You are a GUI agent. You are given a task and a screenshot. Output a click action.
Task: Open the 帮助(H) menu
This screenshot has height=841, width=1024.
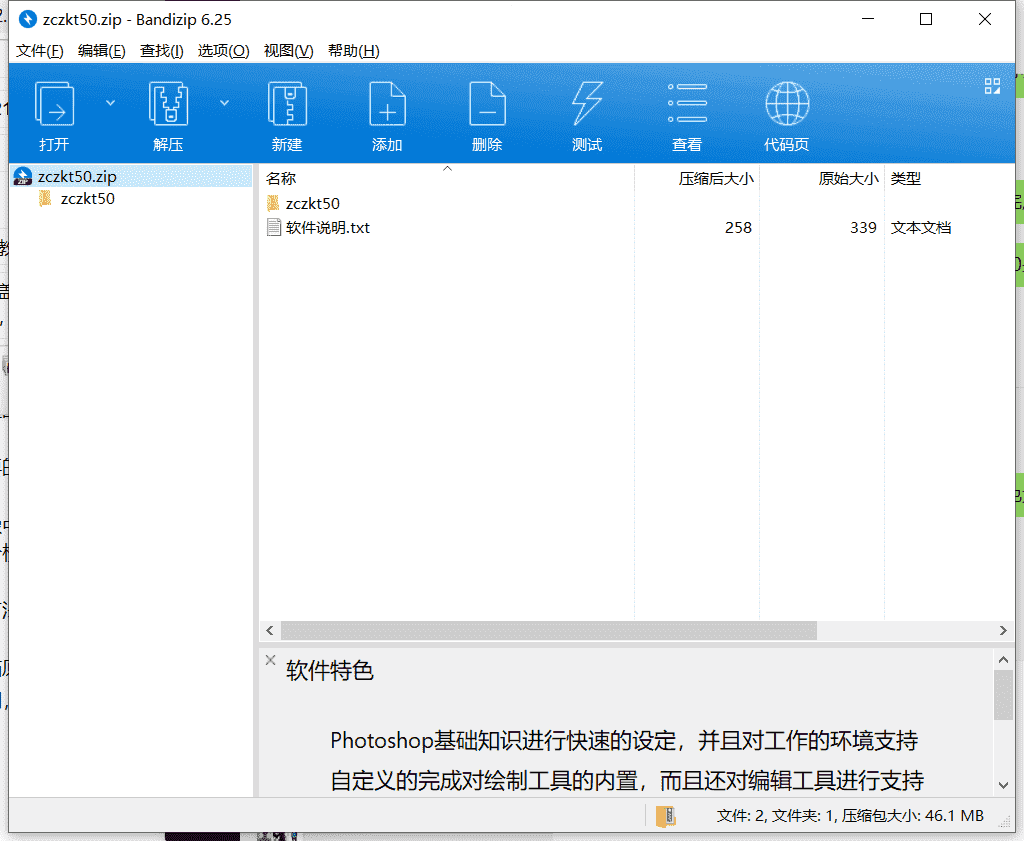pos(353,51)
